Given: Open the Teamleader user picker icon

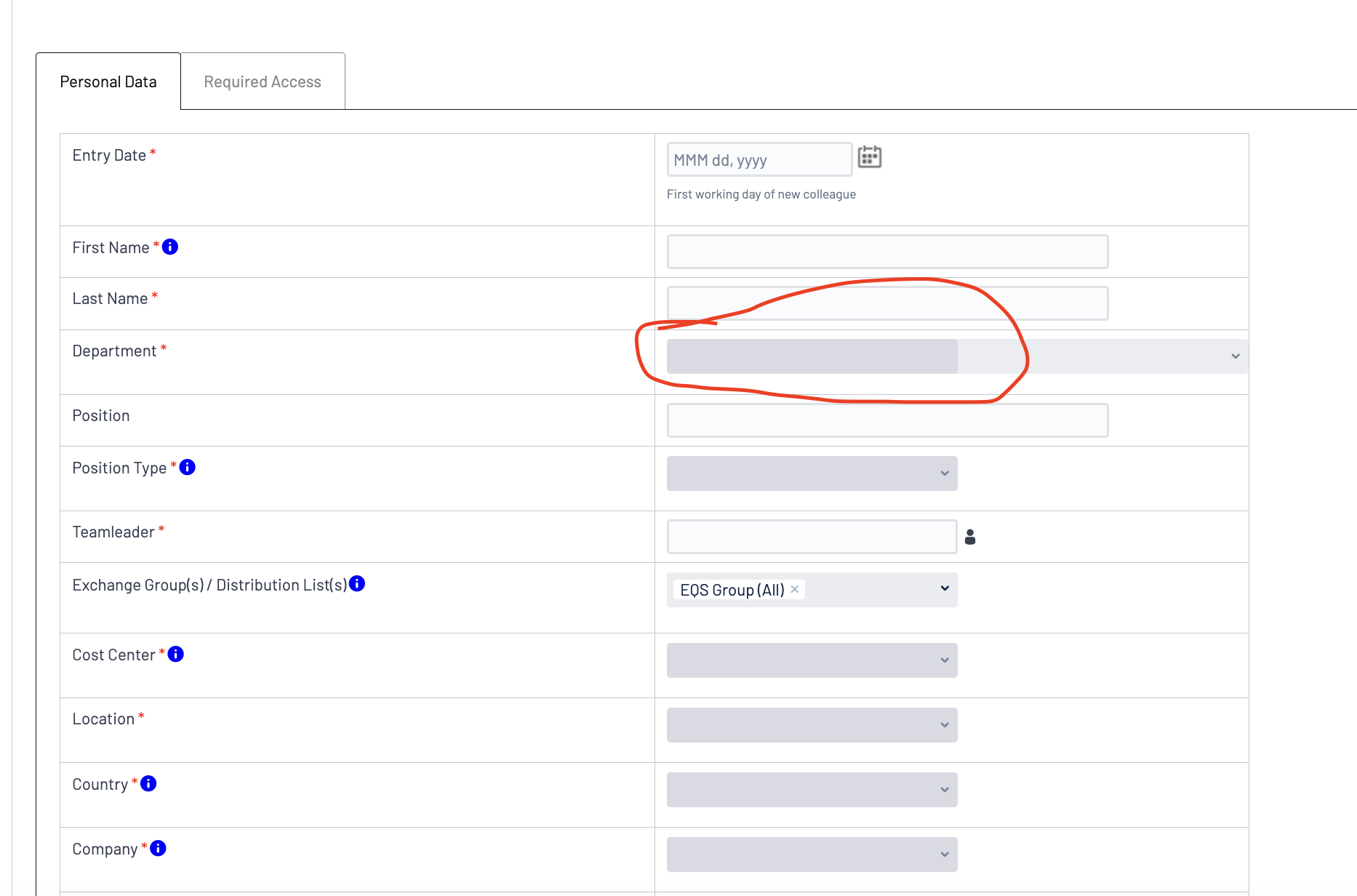Looking at the screenshot, I should 970,537.
